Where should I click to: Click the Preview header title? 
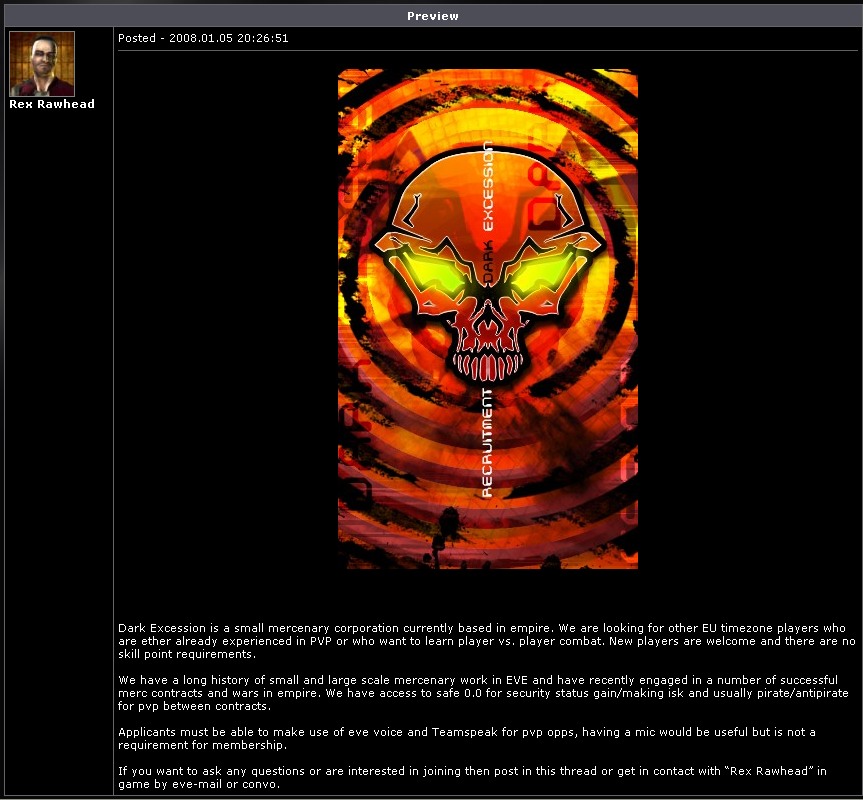[x=433, y=16]
